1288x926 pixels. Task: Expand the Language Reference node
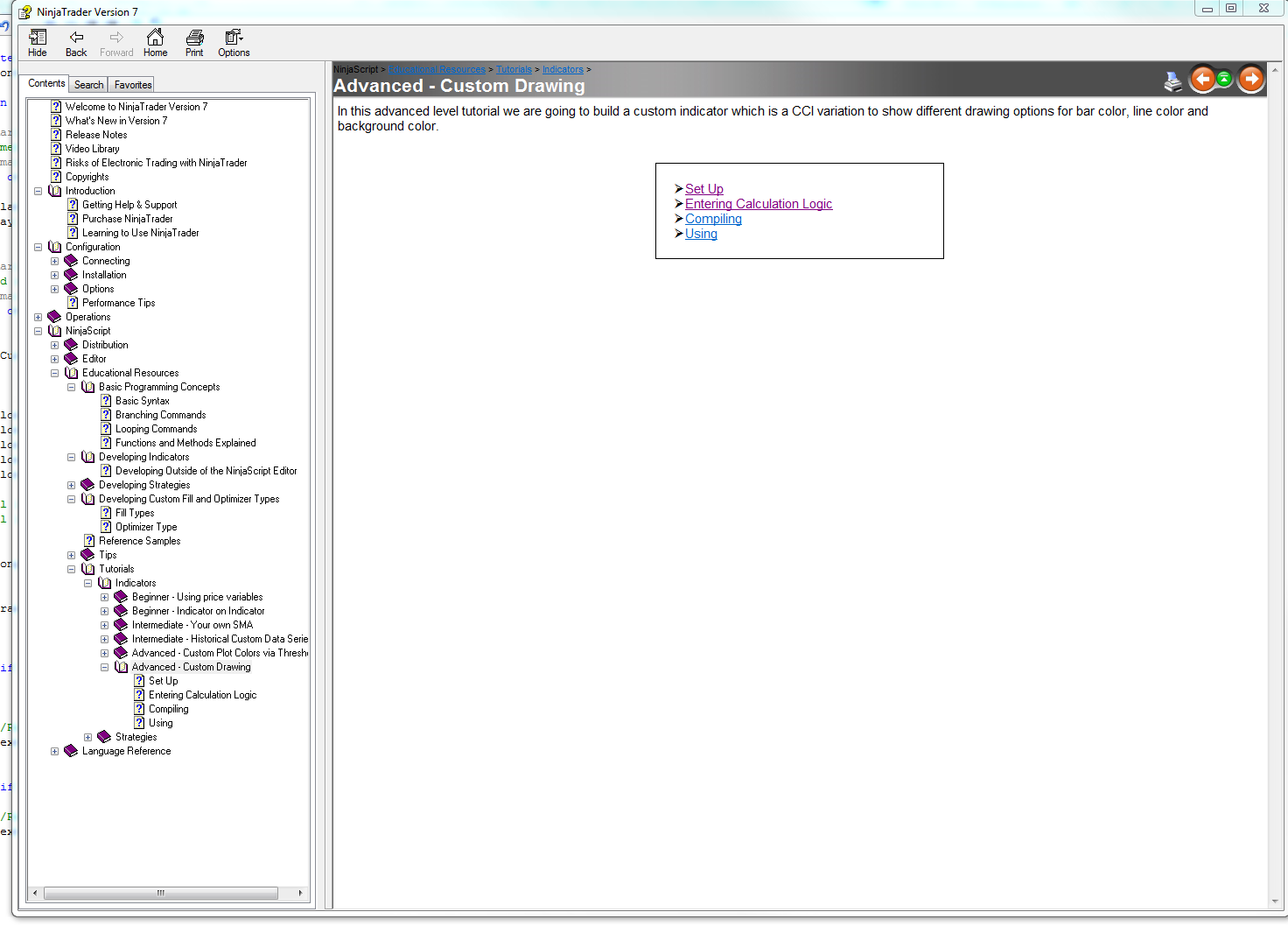coord(55,751)
